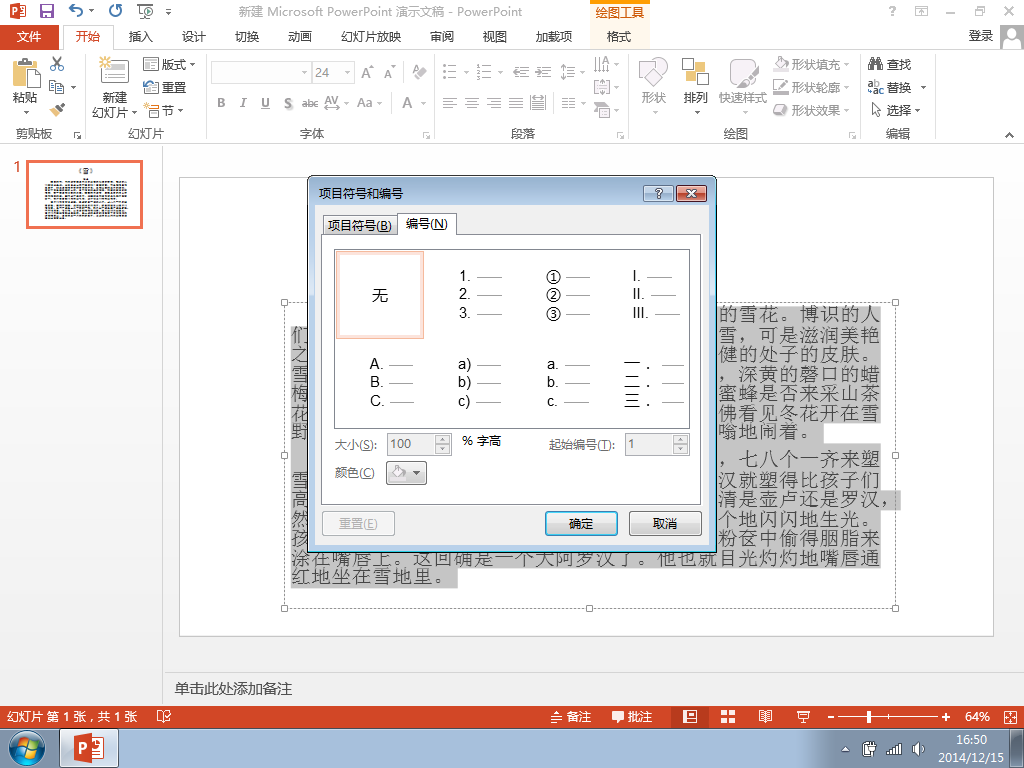Open Windows Start button
Screen dimensions: 1024x768
(27, 748)
